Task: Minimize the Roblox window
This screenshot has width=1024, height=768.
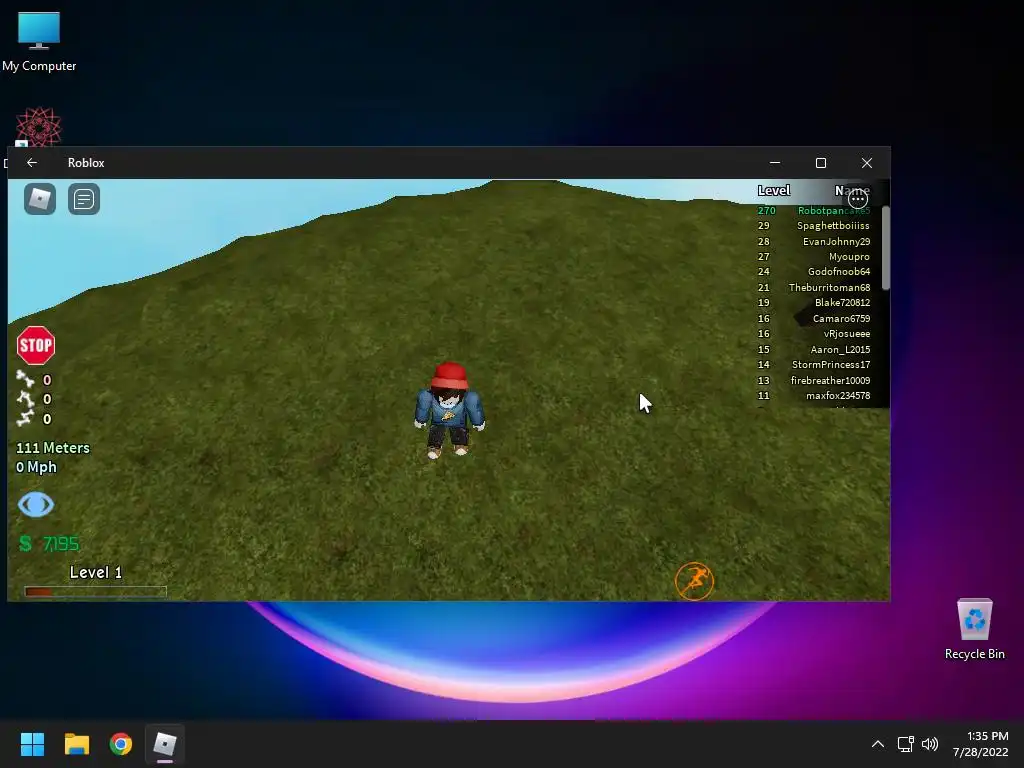Action: (775, 163)
